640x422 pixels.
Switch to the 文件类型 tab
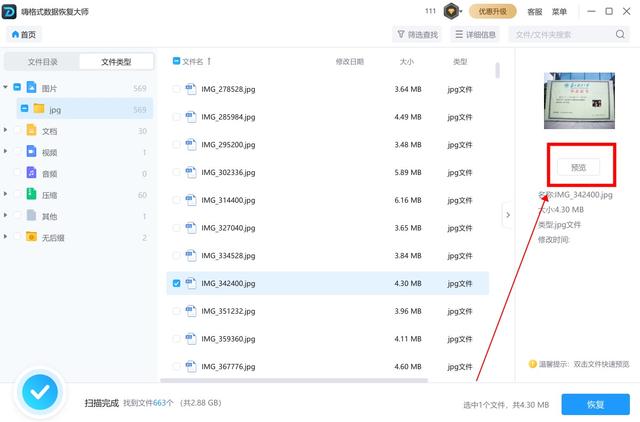[x=116, y=62]
